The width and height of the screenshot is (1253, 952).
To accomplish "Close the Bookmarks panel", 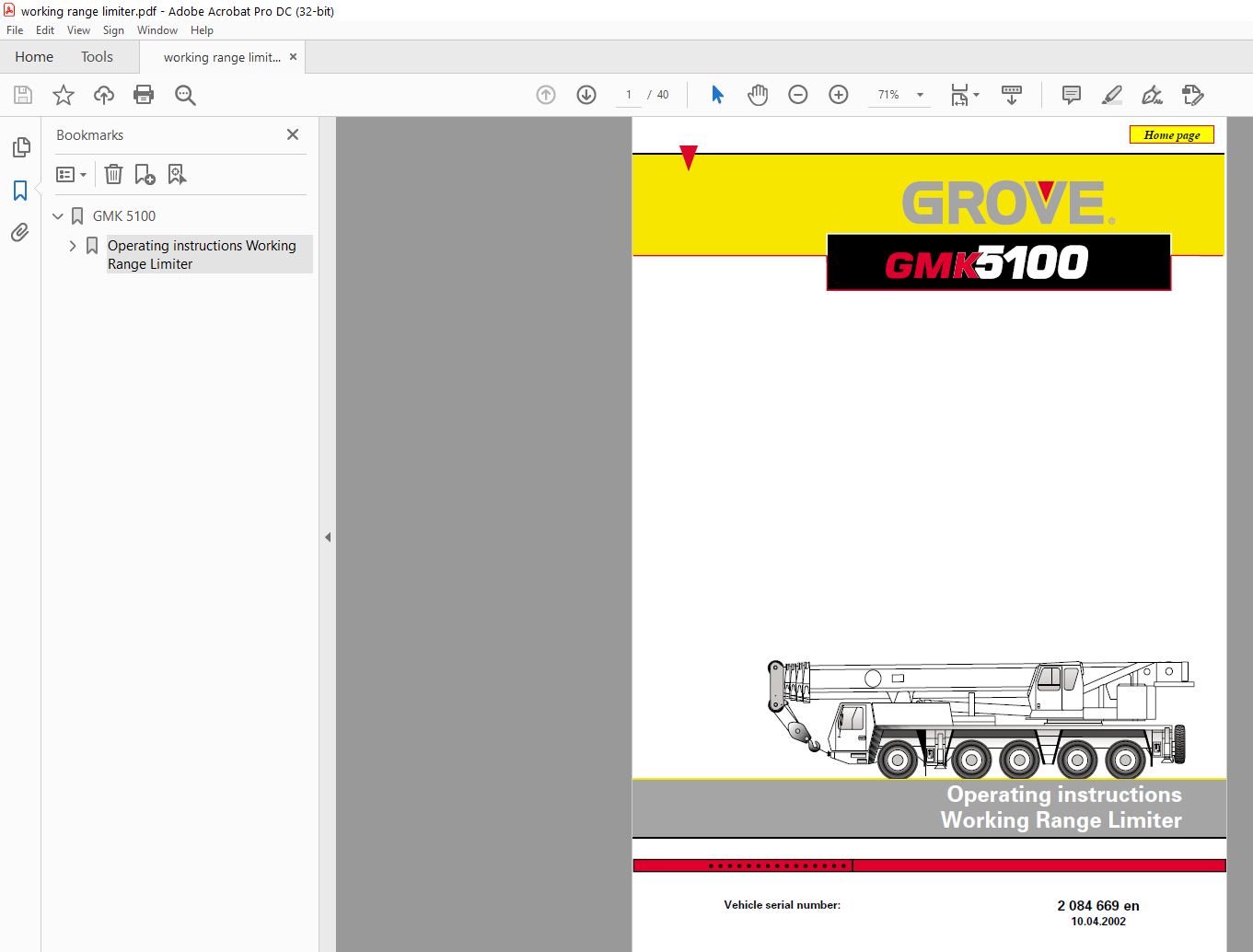I will [x=293, y=134].
